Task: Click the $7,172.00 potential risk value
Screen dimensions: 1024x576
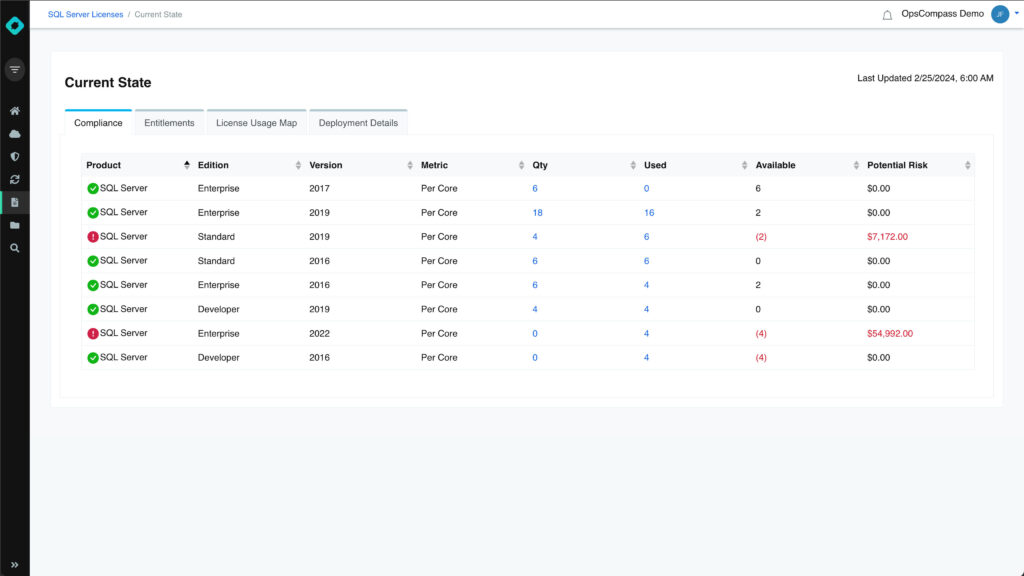Action: [888, 237]
